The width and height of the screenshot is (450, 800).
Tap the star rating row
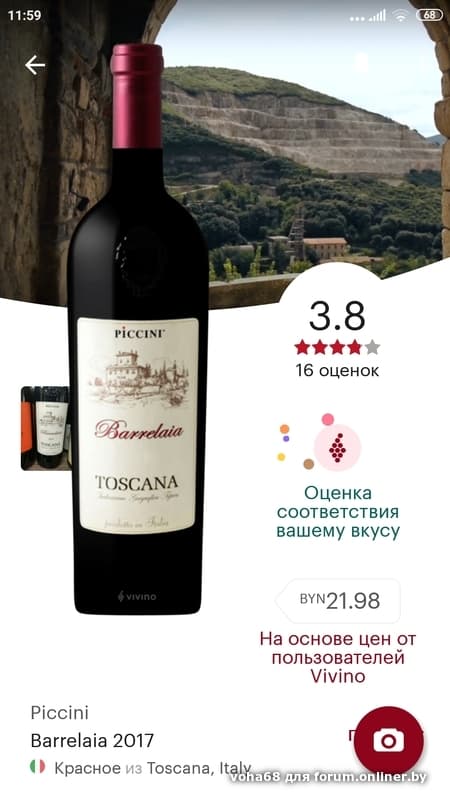(337, 347)
